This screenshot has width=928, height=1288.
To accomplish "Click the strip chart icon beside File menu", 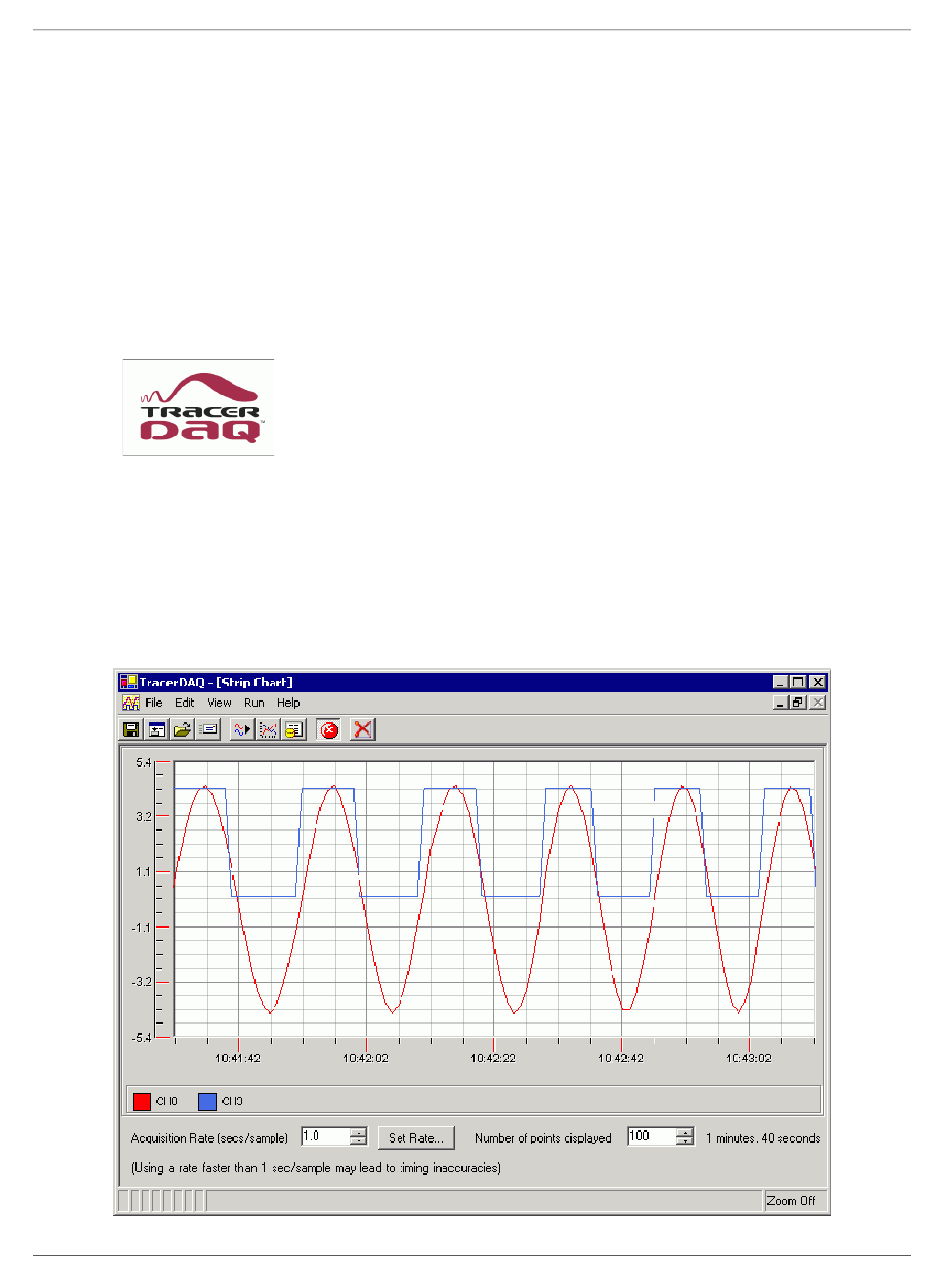I will pos(130,703).
